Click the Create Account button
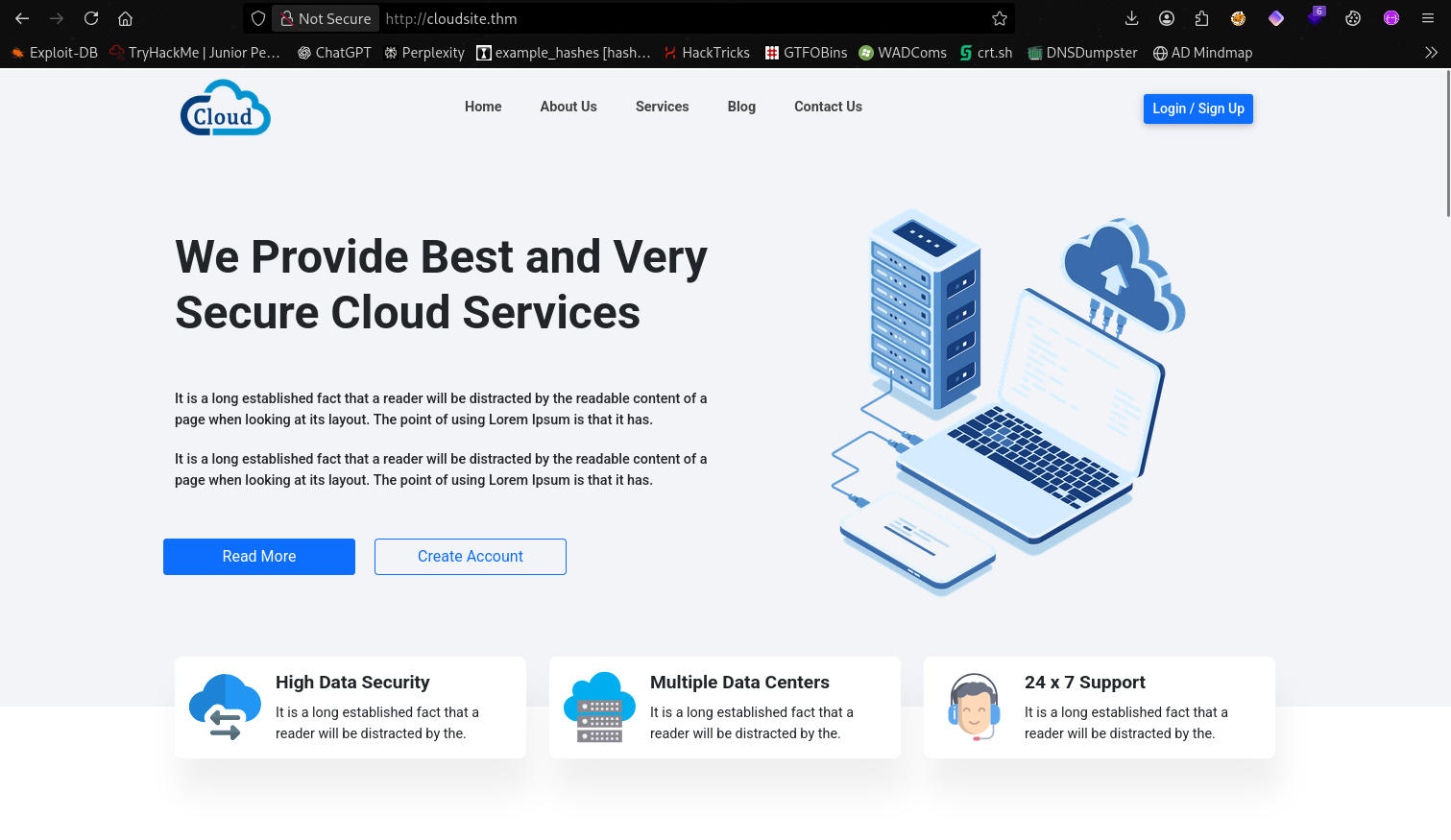1451x840 pixels. click(x=470, y=556)
